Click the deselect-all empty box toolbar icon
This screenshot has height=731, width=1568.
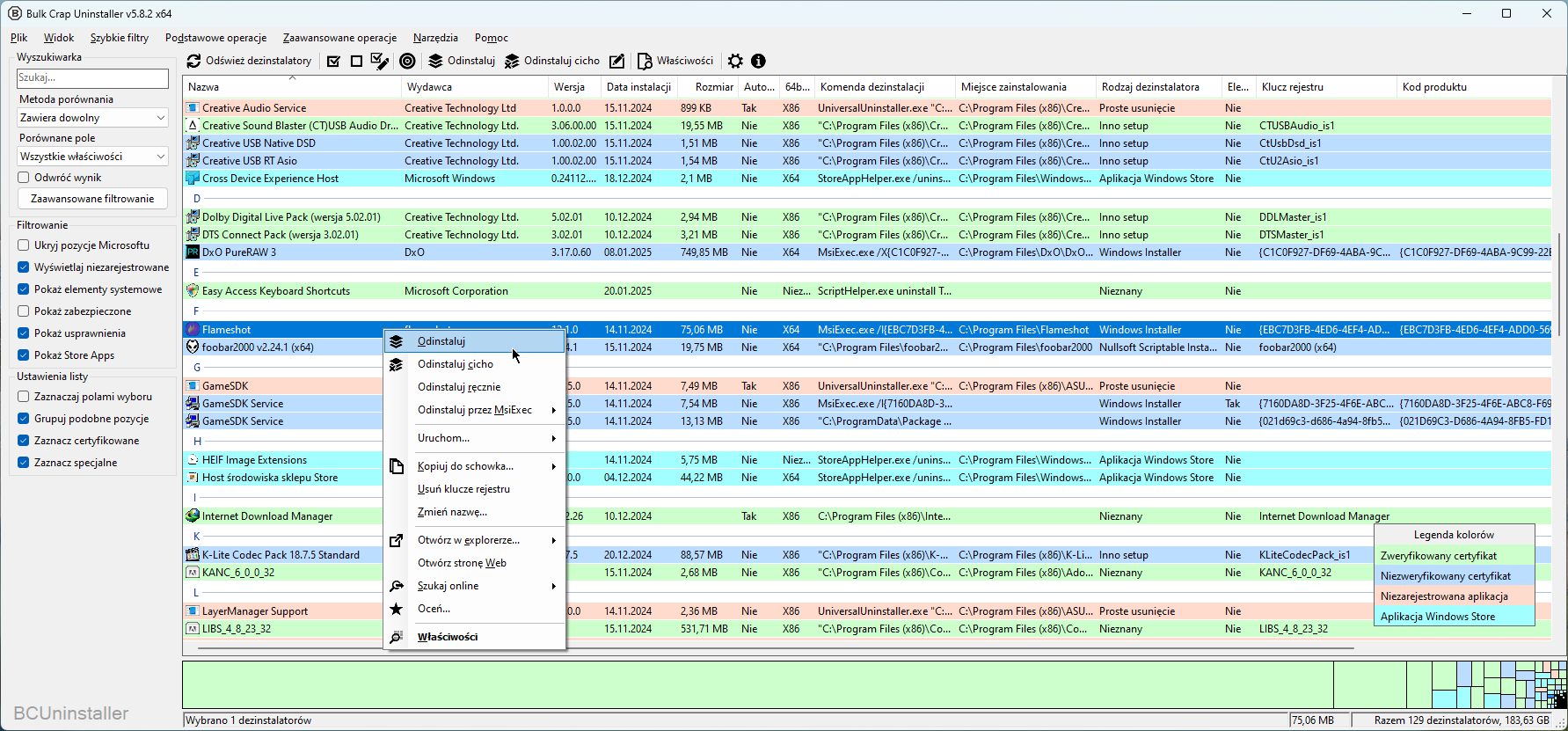[x=356, y=62]
